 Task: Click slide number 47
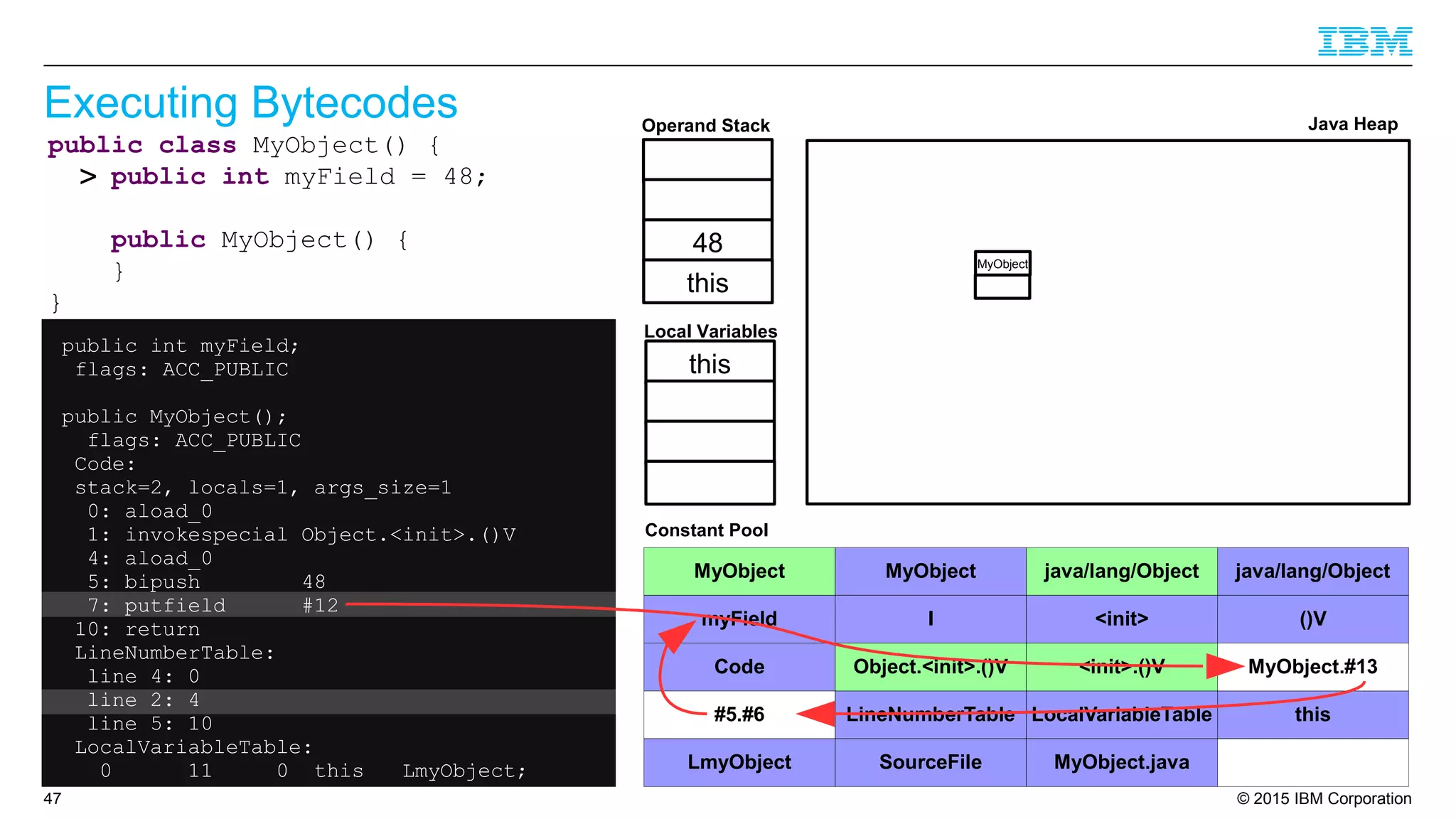point(52,798)
